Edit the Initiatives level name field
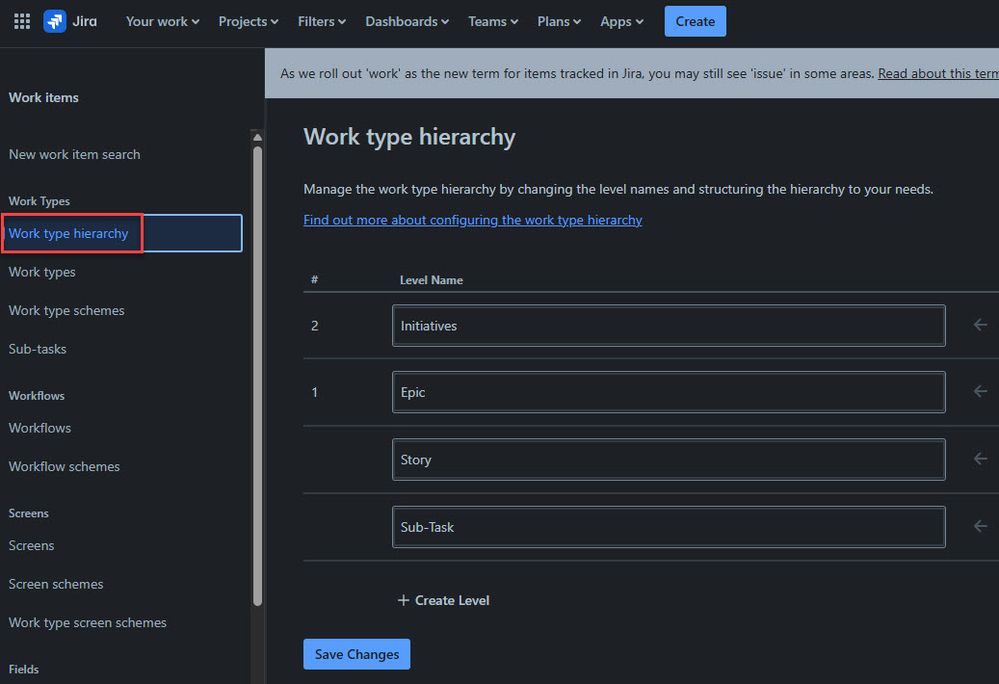This screenshot has width=999, height=684. coord(668,325)
